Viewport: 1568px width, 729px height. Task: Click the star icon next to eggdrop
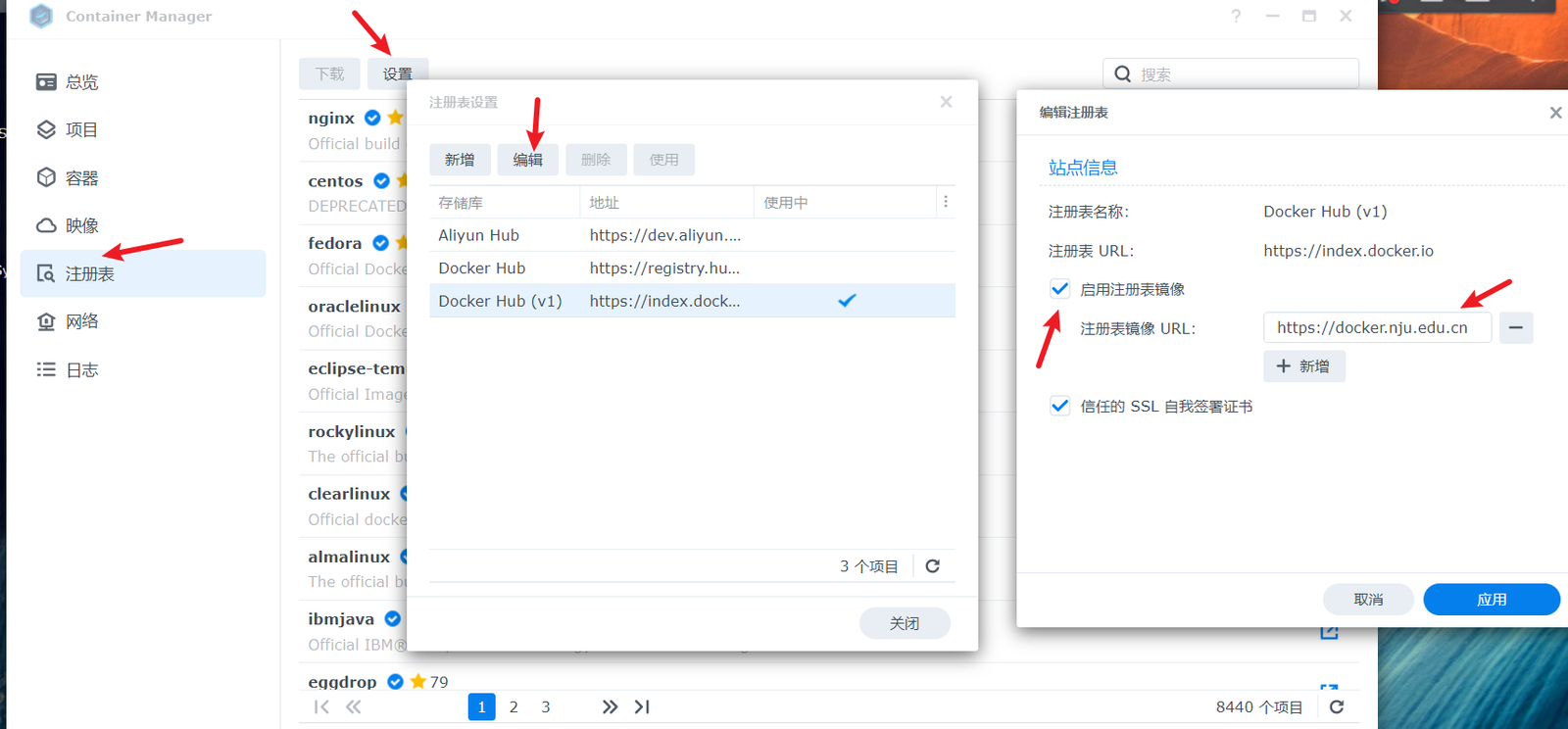(418, 681)
